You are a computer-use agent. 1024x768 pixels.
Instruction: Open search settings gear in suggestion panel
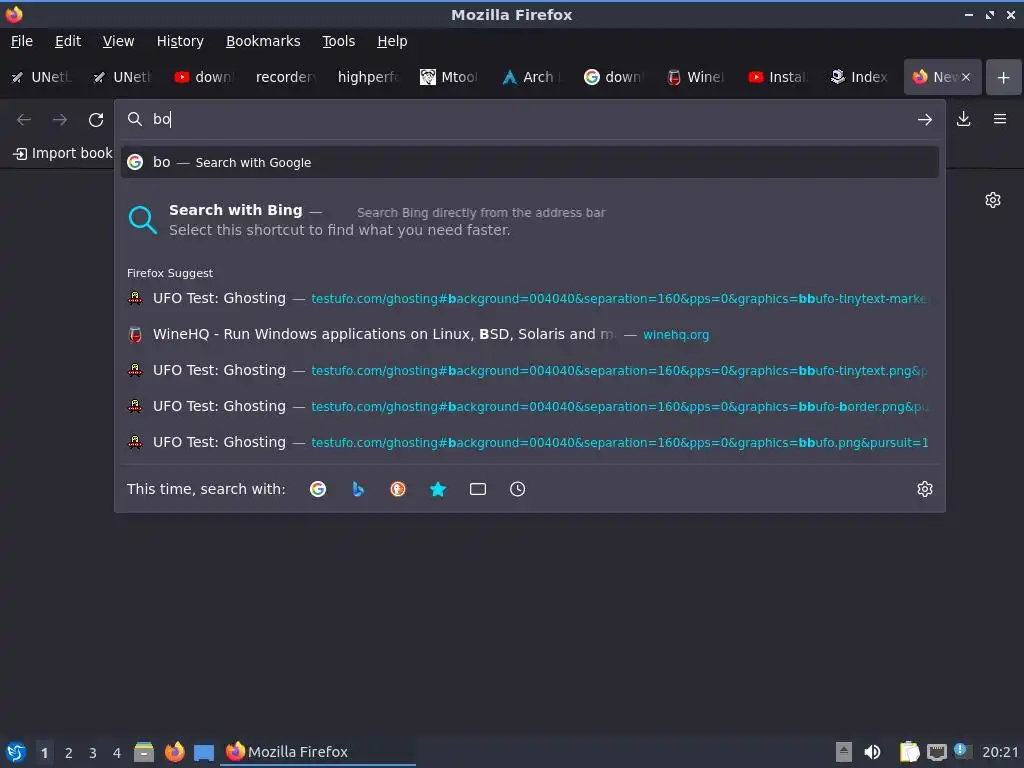pyautogui.click(x=925, y=489)
